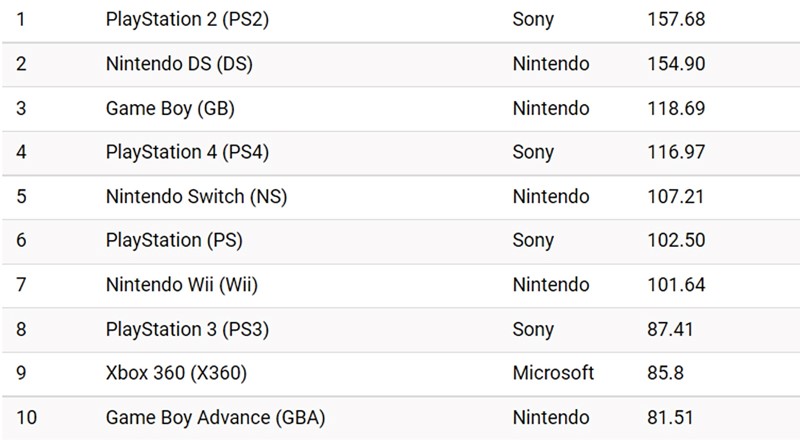Screen dimensions: 800x443
Task: Click the sales figure 157.68
Action: coord(676,20)
